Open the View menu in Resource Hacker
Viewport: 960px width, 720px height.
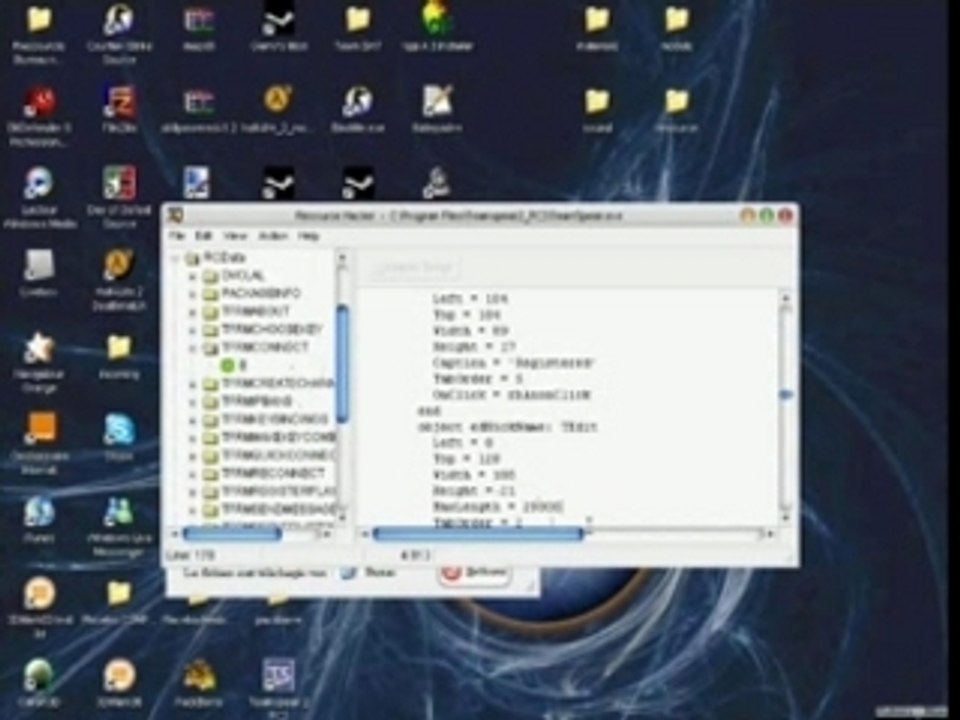(x=235, y=236)
